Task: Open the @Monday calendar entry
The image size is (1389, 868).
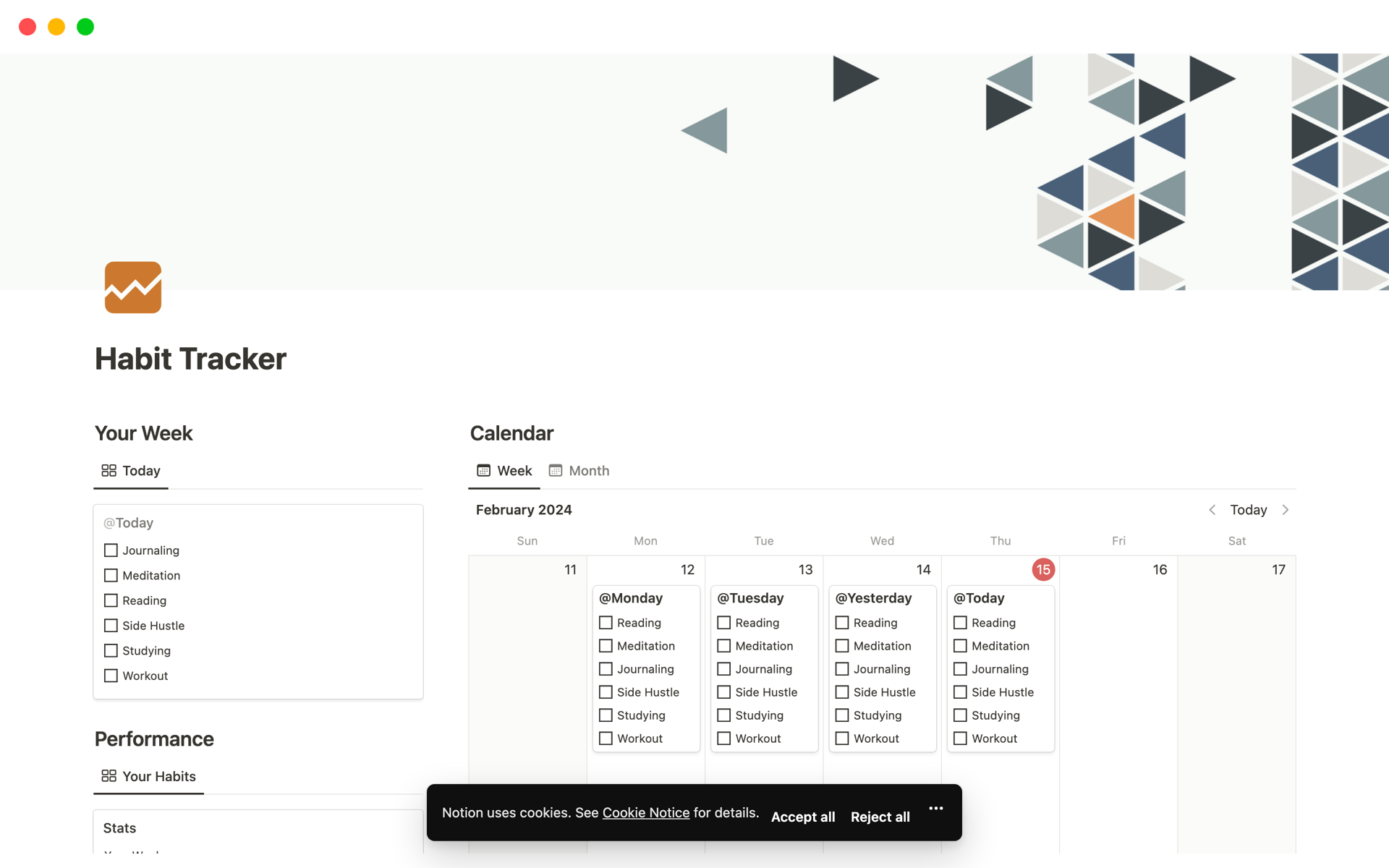Action: 631,598
